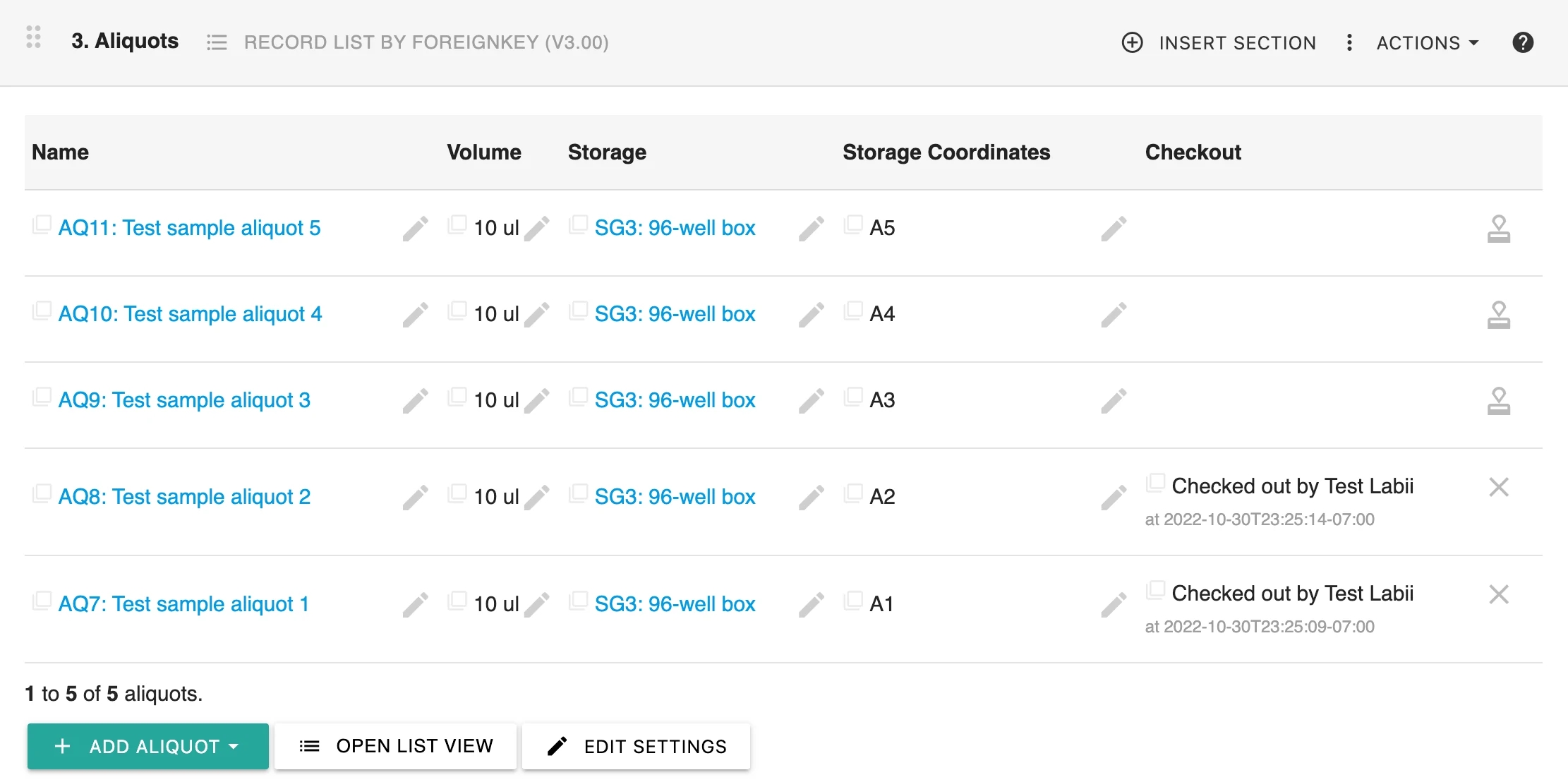Edit name of AQ11 via pencil icon
Viewport: 1568px width, 782px height.
[x=415, y=229]
